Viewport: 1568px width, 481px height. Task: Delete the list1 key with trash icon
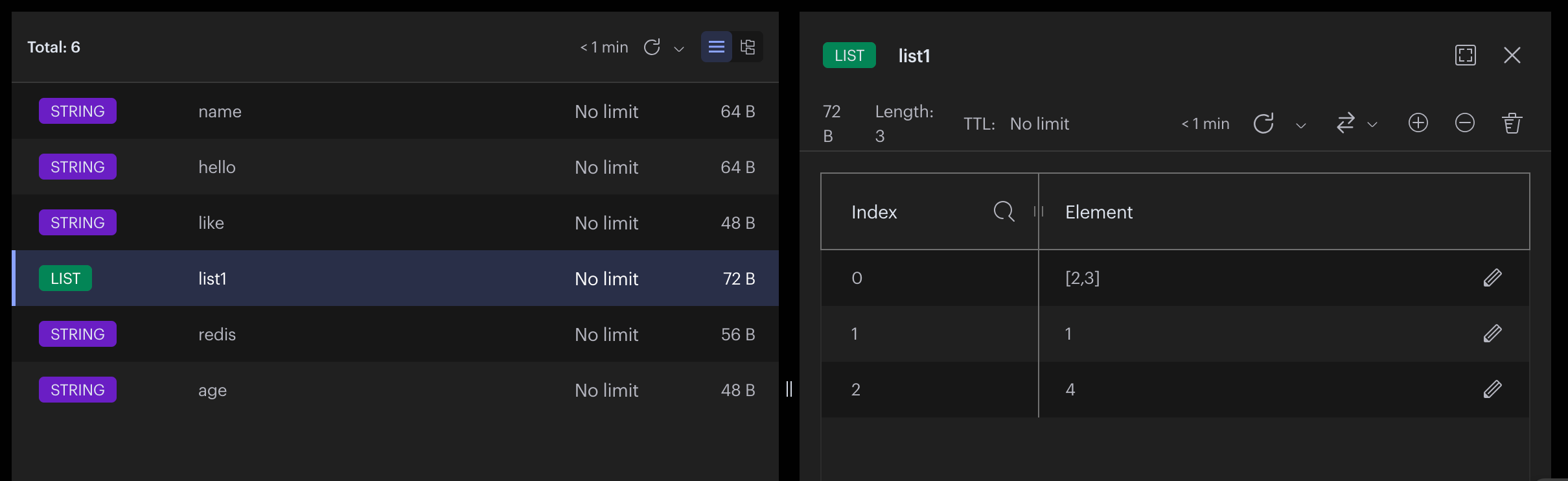(1512, 123)
